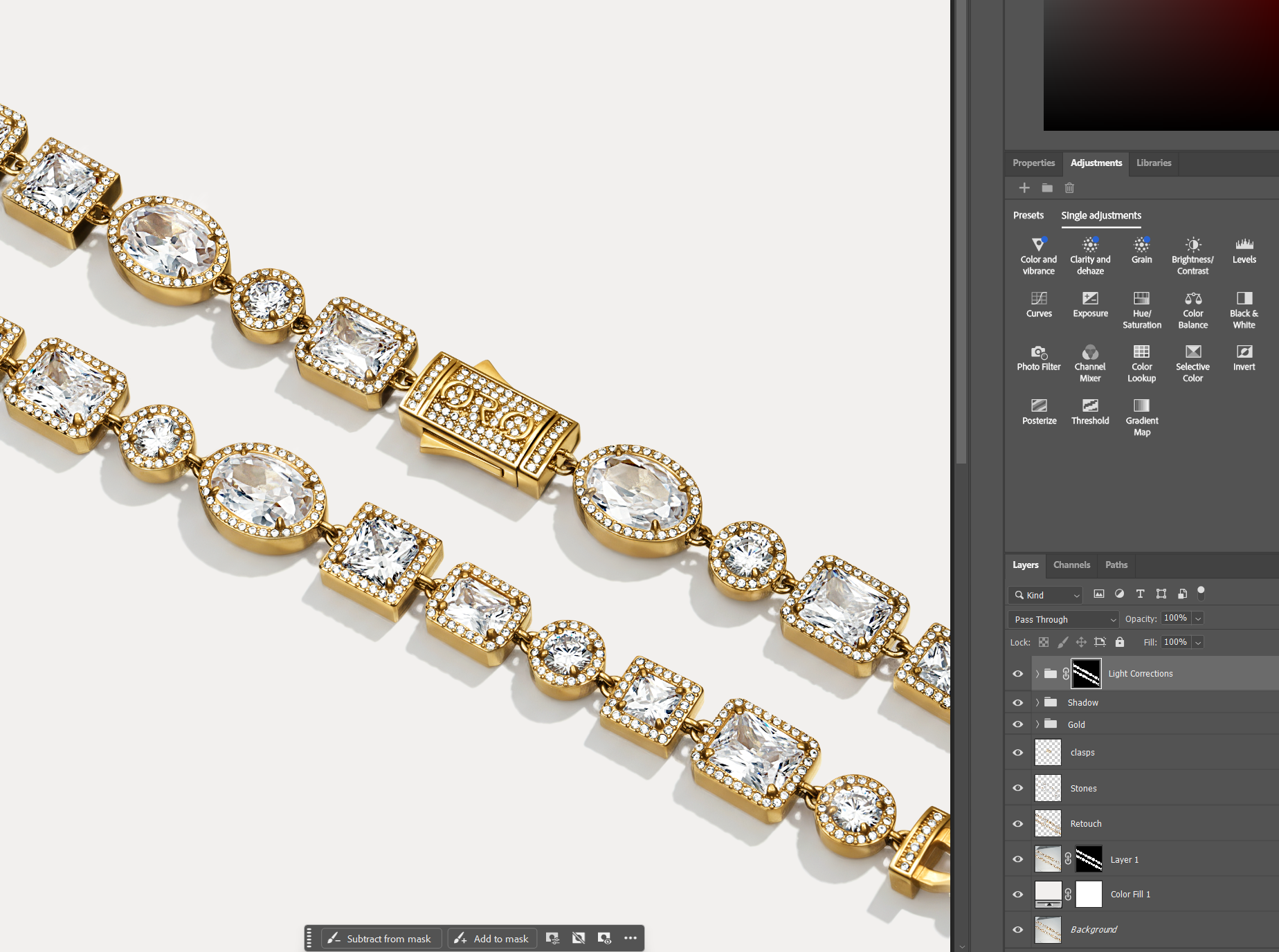Viewport: 1279px width, 952px height.
Task: Select the Light Corrections layer mask thumbnail
Action: (1086, 674)
